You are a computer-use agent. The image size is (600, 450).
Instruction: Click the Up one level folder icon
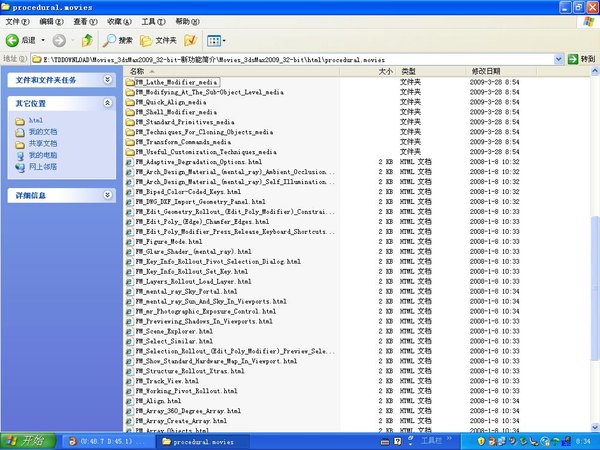[87, 40]
